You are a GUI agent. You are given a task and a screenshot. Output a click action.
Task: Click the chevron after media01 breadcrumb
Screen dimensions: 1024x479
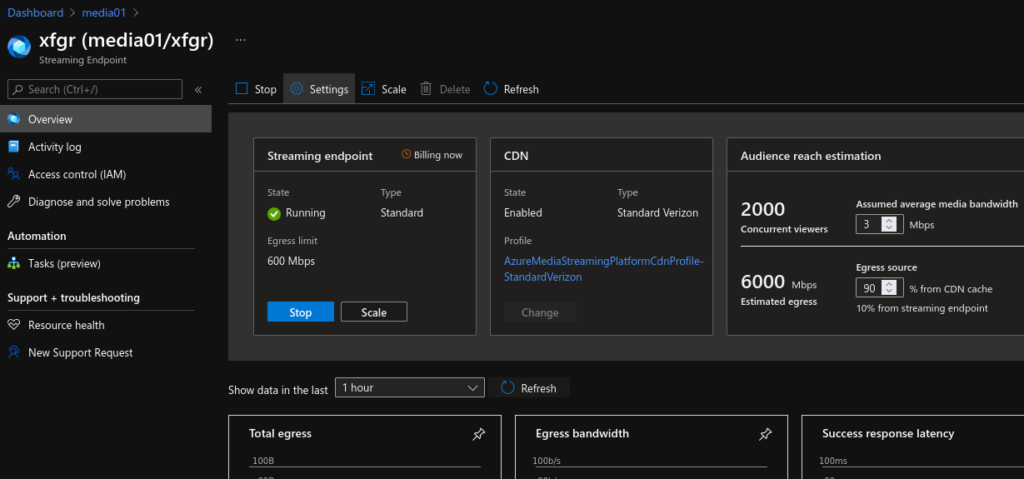click(136, 12)
